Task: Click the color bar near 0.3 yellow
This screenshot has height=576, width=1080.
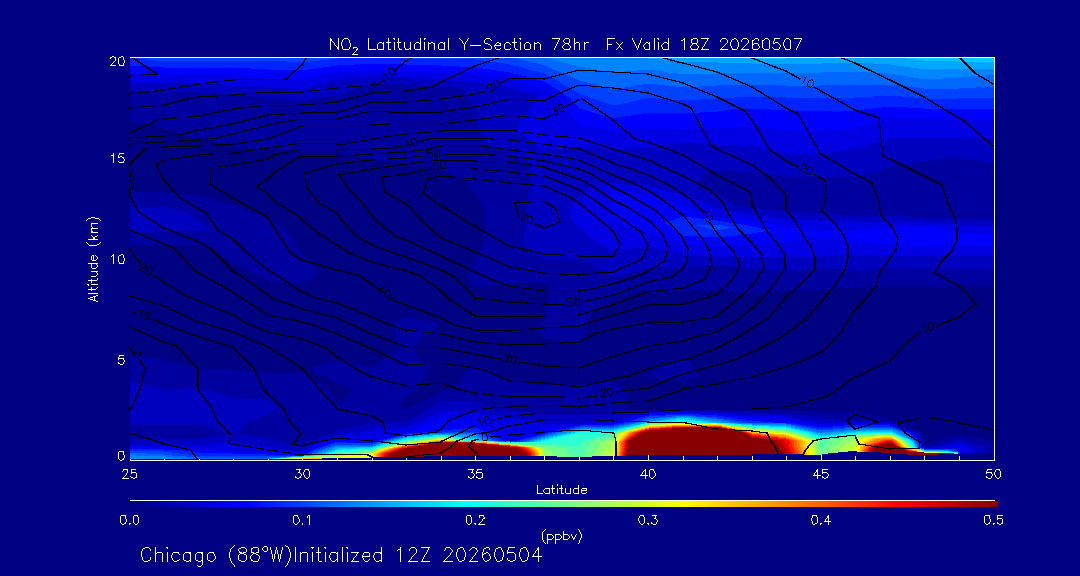Action: (x=648, y=504)
